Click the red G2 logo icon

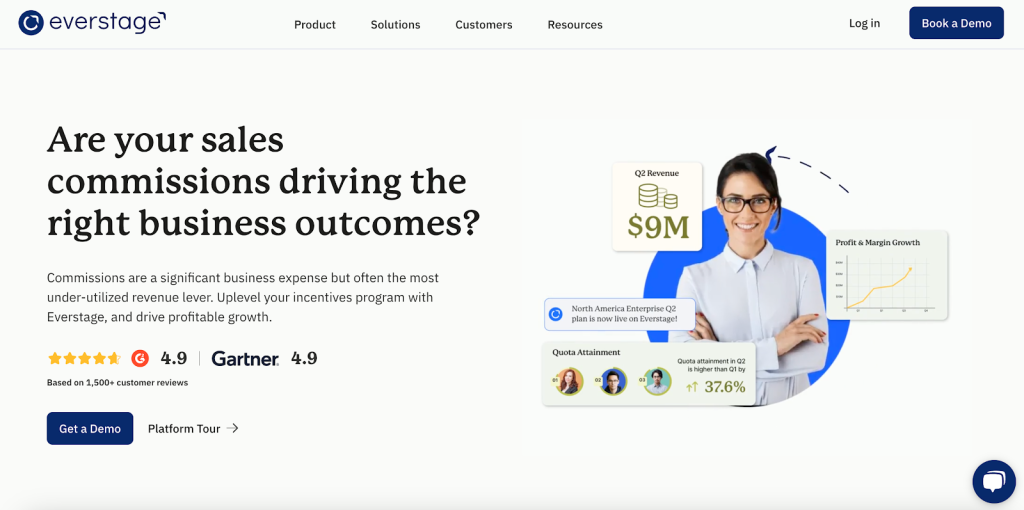coord(140,358)
